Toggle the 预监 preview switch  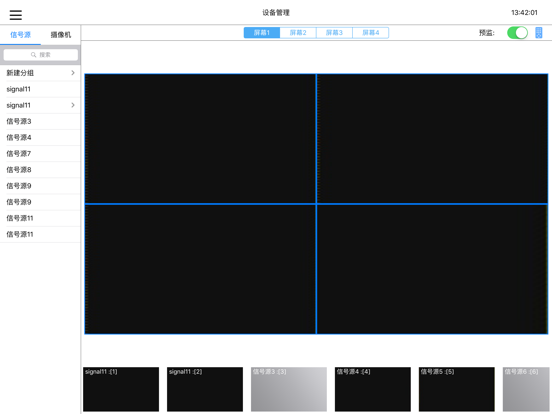[x=517, y=33]
